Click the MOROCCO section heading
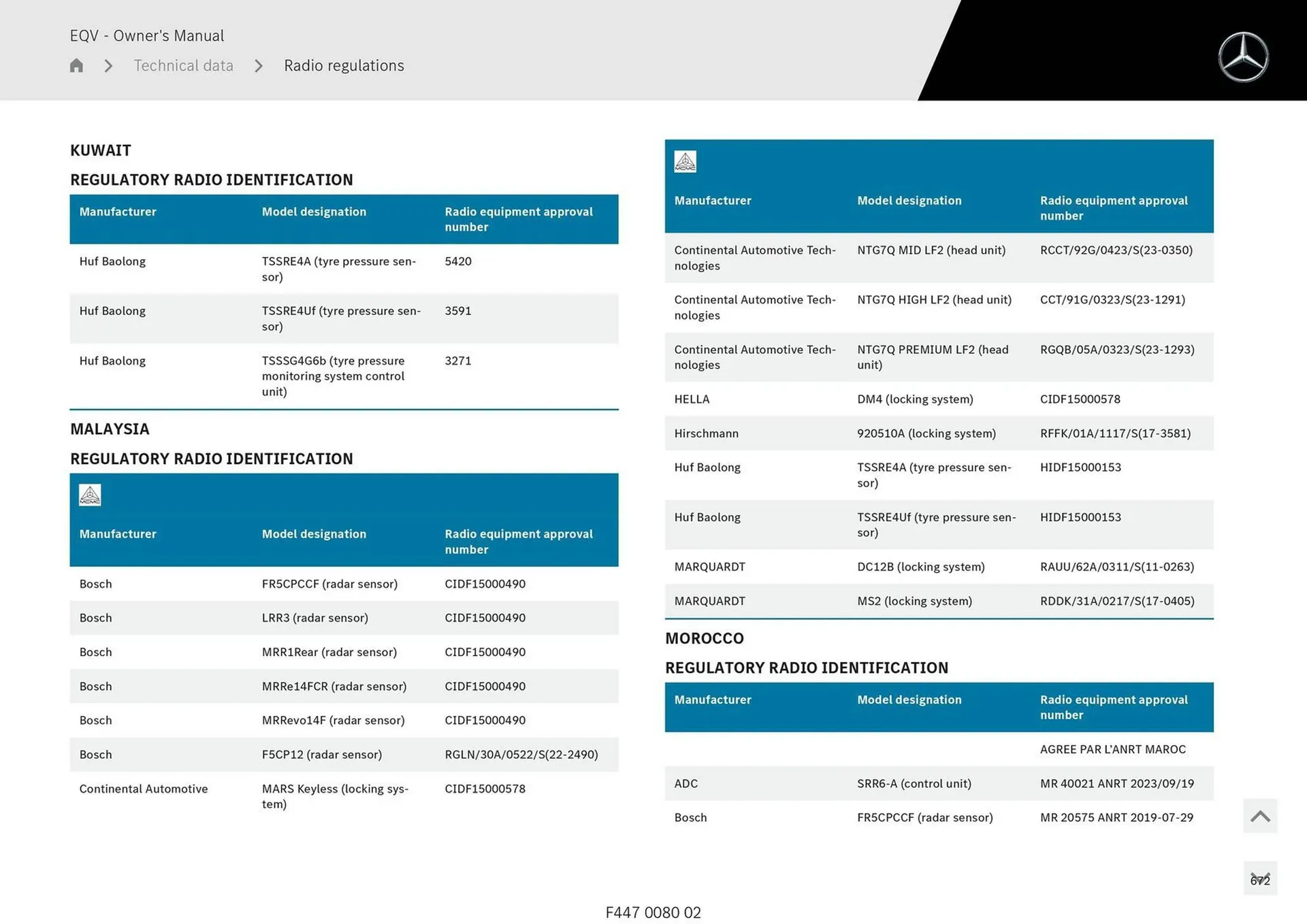The image size is (1307, 924). tap(704, 638)
